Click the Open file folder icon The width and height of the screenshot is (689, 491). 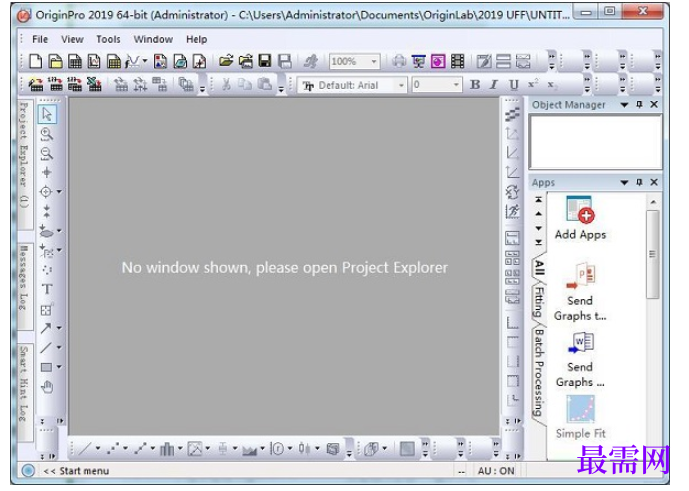pyautogui.click(x=226, y=61)
